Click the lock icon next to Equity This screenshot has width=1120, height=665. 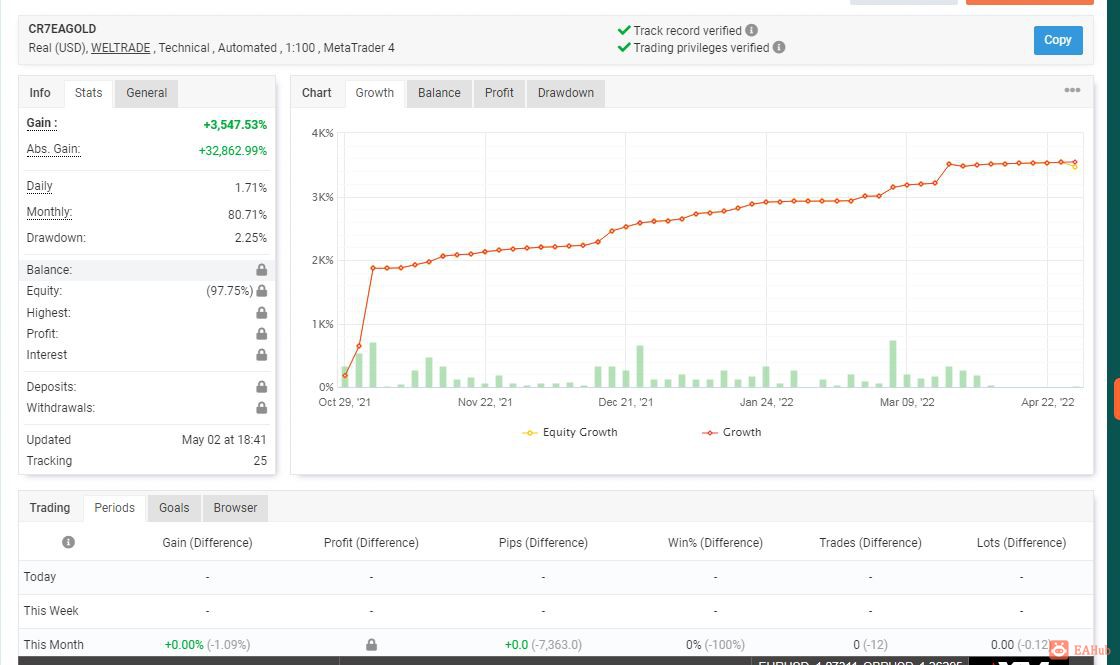click(261, 291)
